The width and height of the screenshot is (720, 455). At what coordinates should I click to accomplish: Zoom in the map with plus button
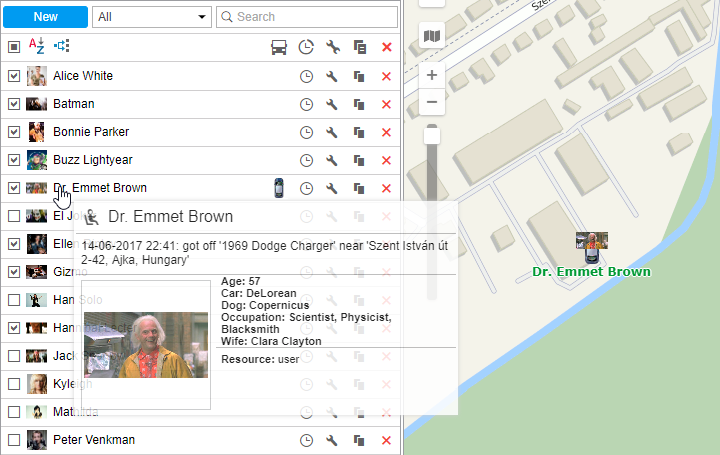432,75
